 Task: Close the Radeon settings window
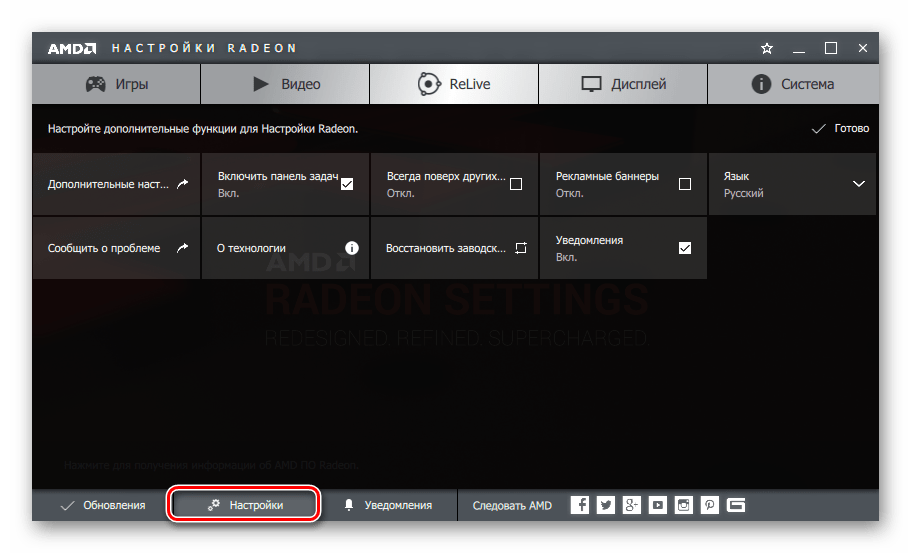863,48
